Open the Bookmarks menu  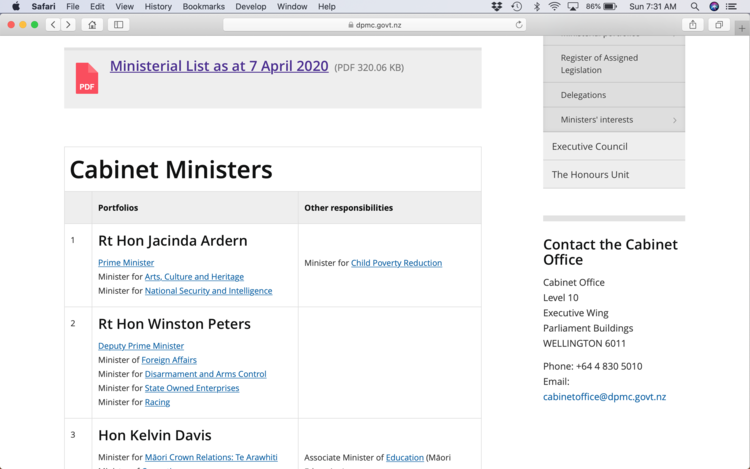point(203,6)
